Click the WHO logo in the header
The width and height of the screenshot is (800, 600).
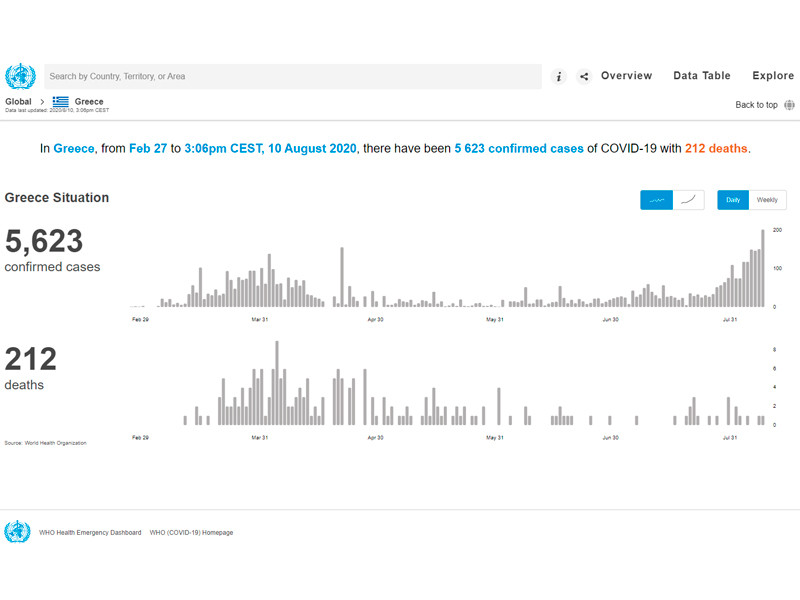click(19, 77)
